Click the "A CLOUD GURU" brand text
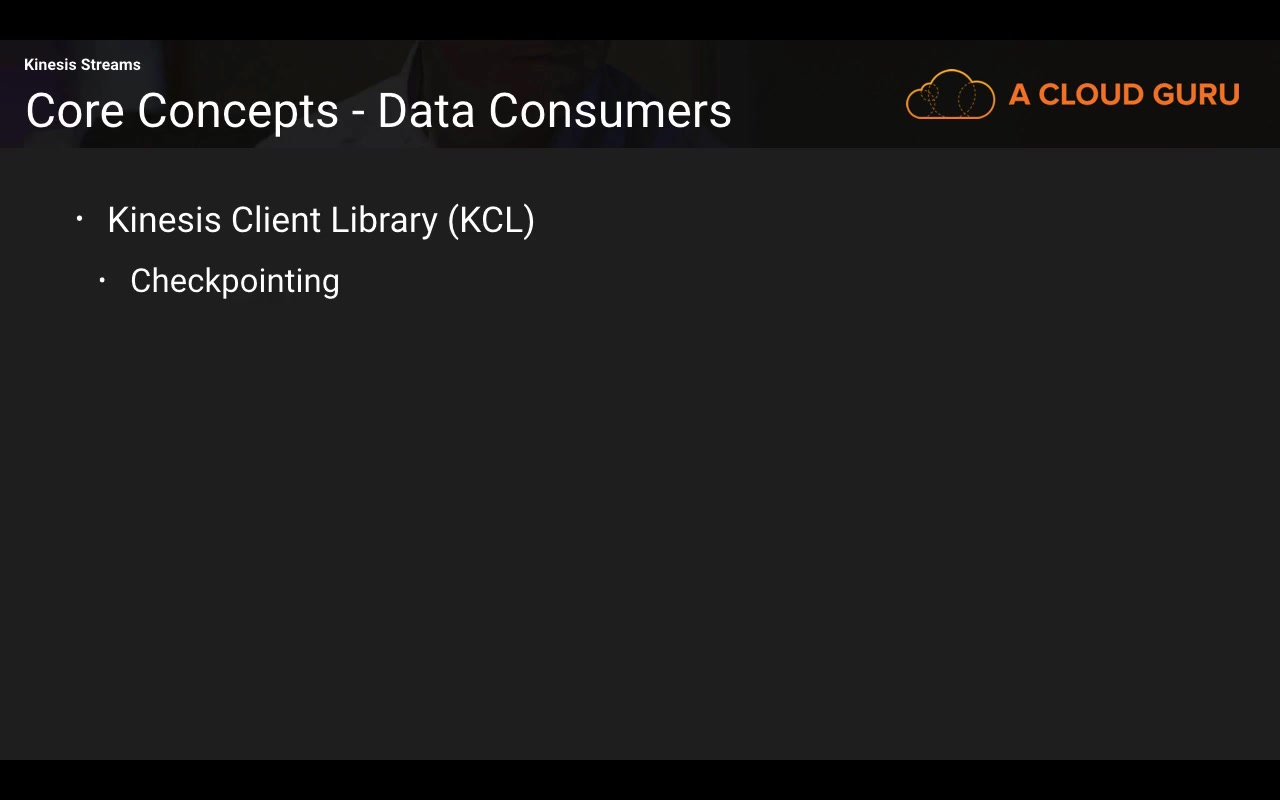 (x=1124, y=95)
